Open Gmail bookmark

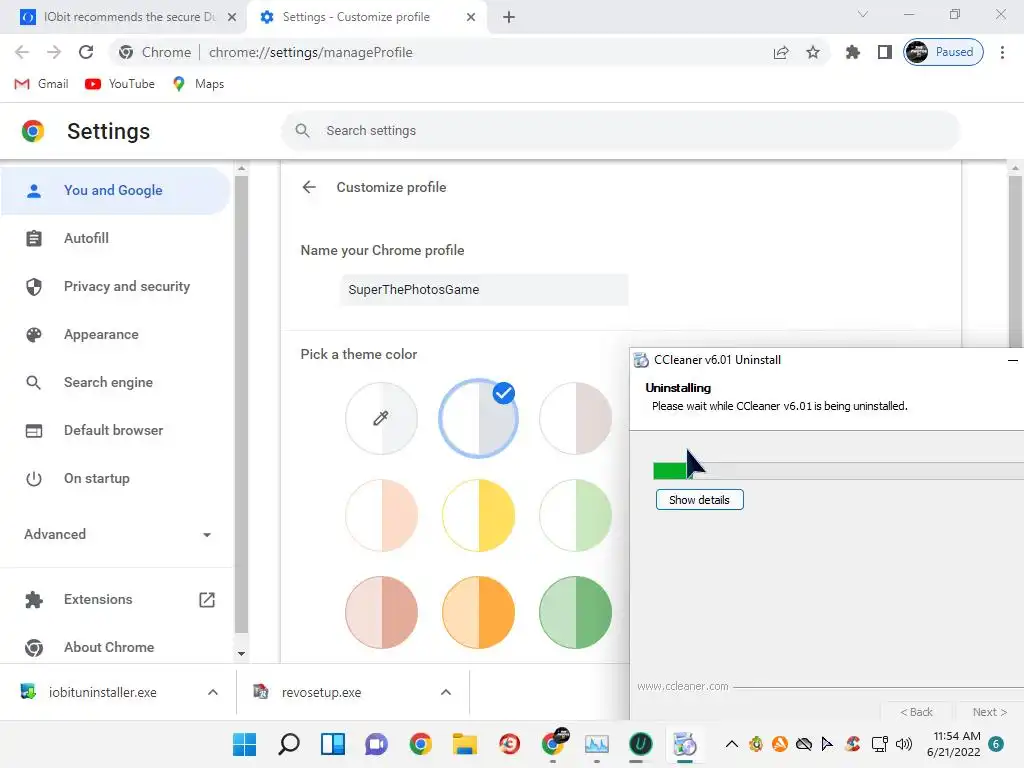click(x=41, y=84)
